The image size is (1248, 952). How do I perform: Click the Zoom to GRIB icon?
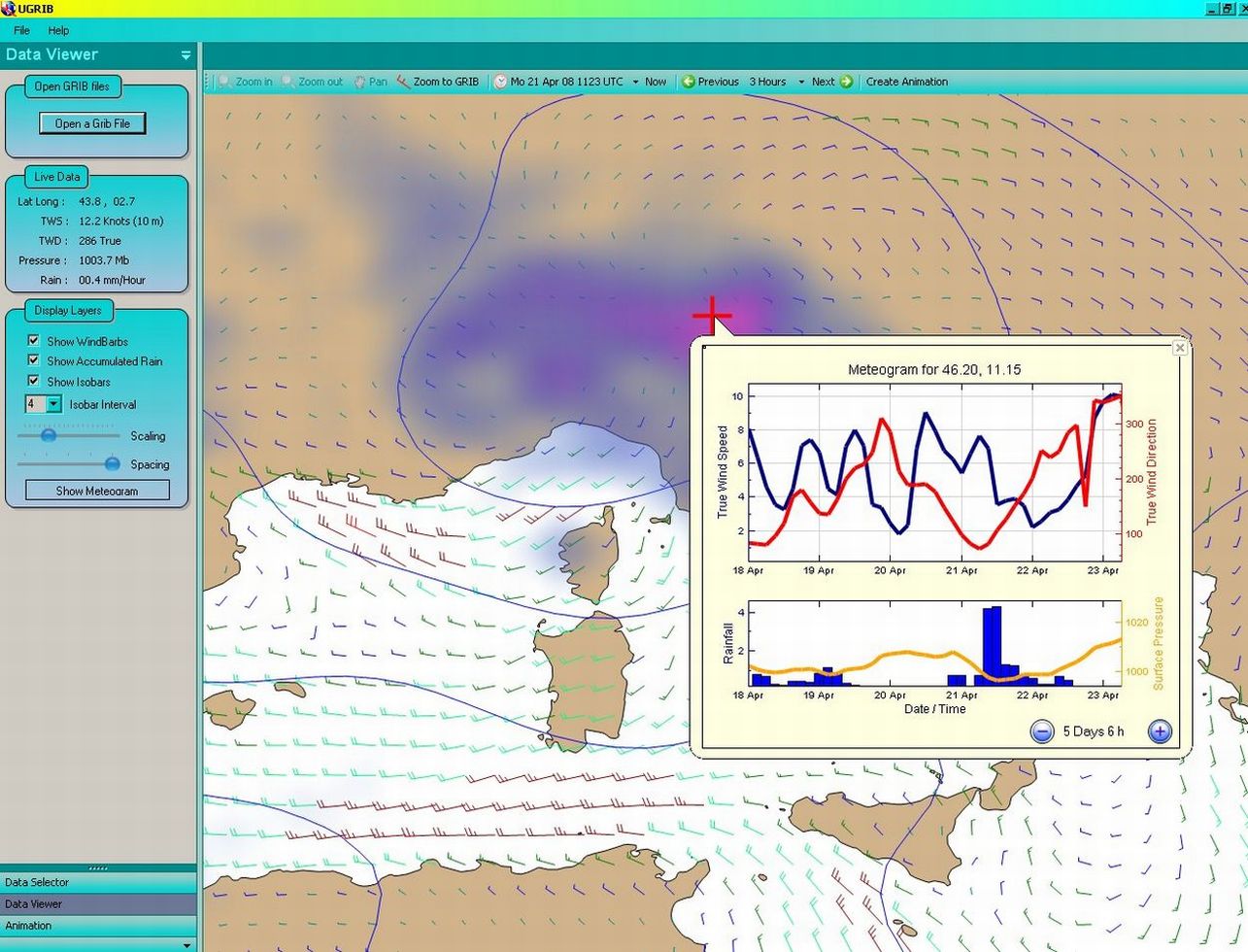coord(403,82)
